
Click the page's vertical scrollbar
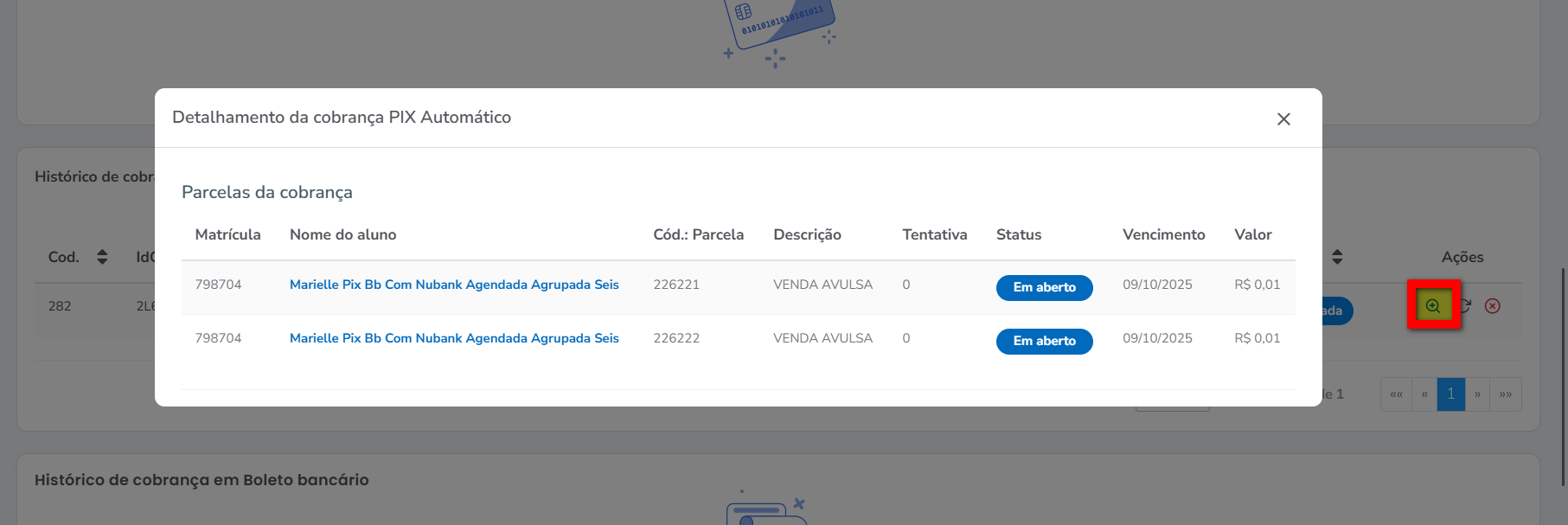[1563, 376]
